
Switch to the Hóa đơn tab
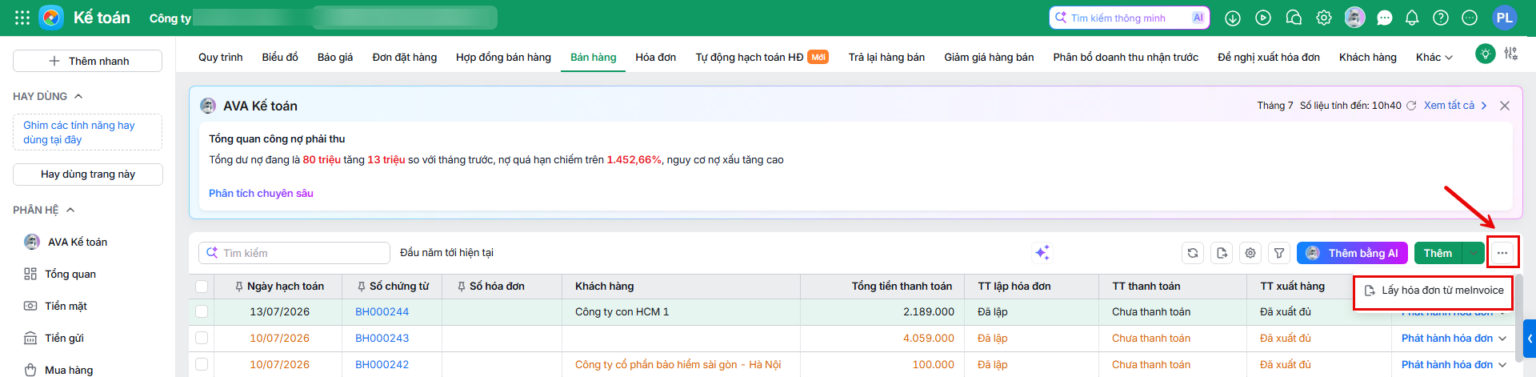coord(655,57)
